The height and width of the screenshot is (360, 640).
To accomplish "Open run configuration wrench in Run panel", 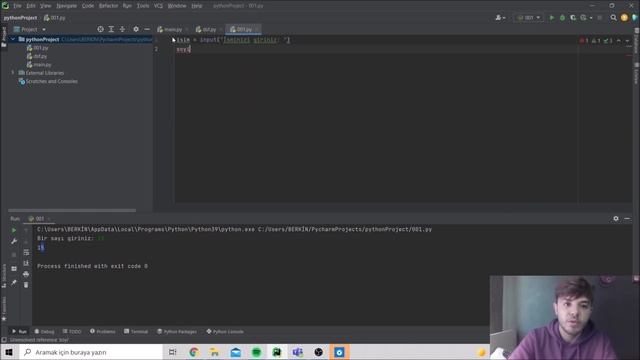I will click(14, 241).
